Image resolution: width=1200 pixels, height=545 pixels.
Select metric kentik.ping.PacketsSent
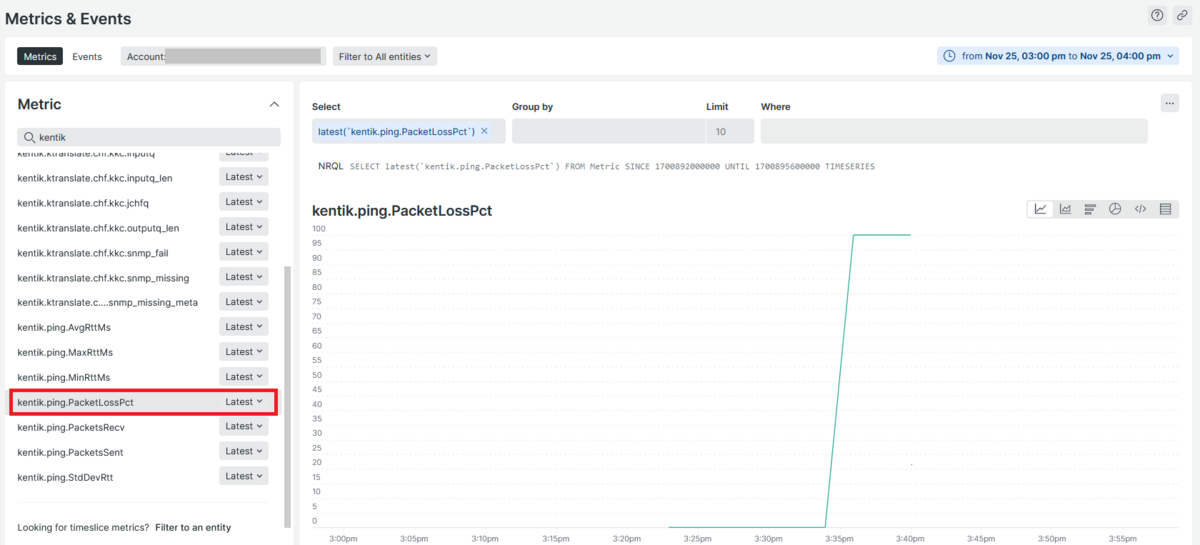tap(70, 452)
